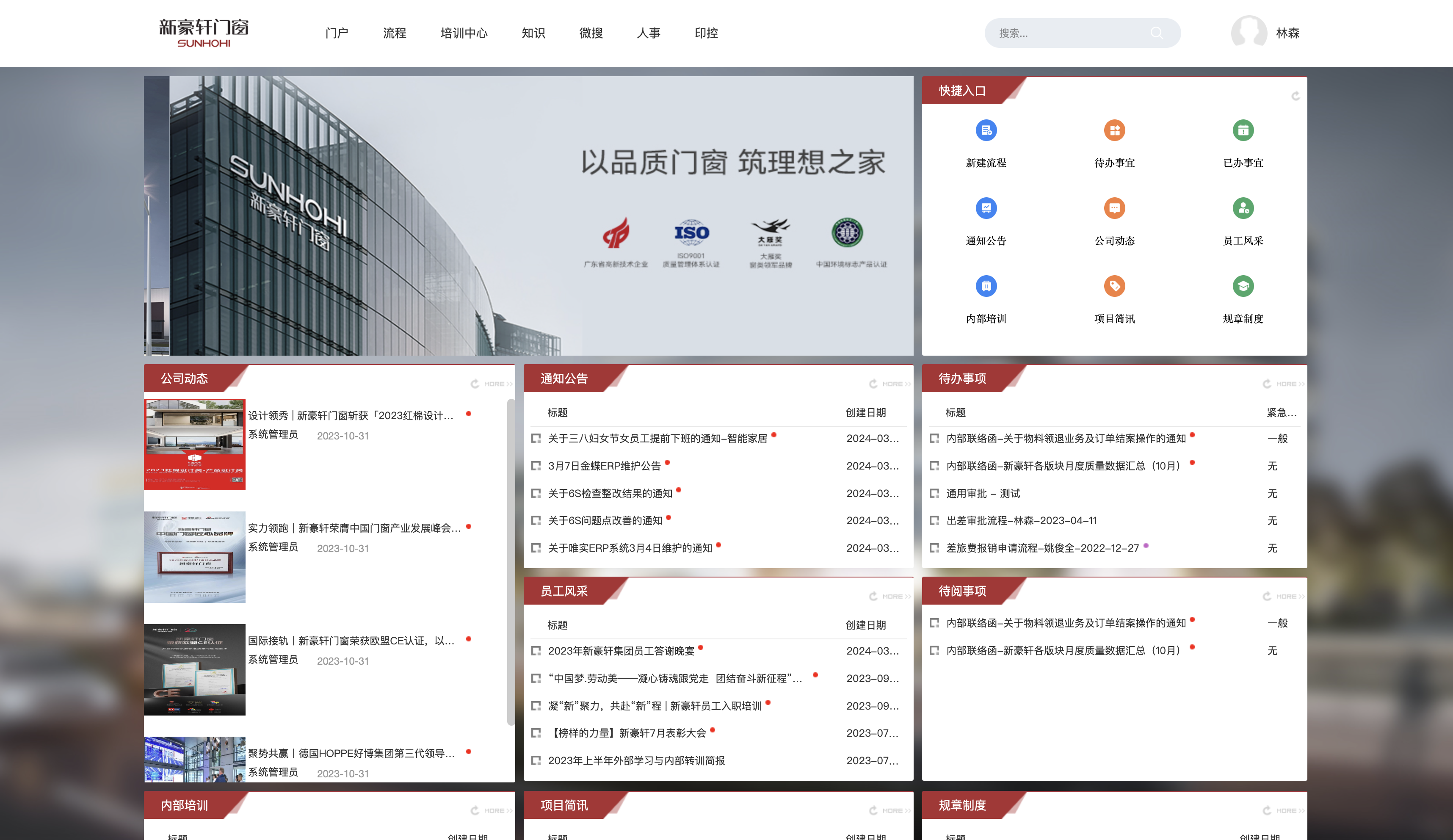
Task: Open 关于6S检查整改结果的通知 notice link
Action: [x=610, y=494]
